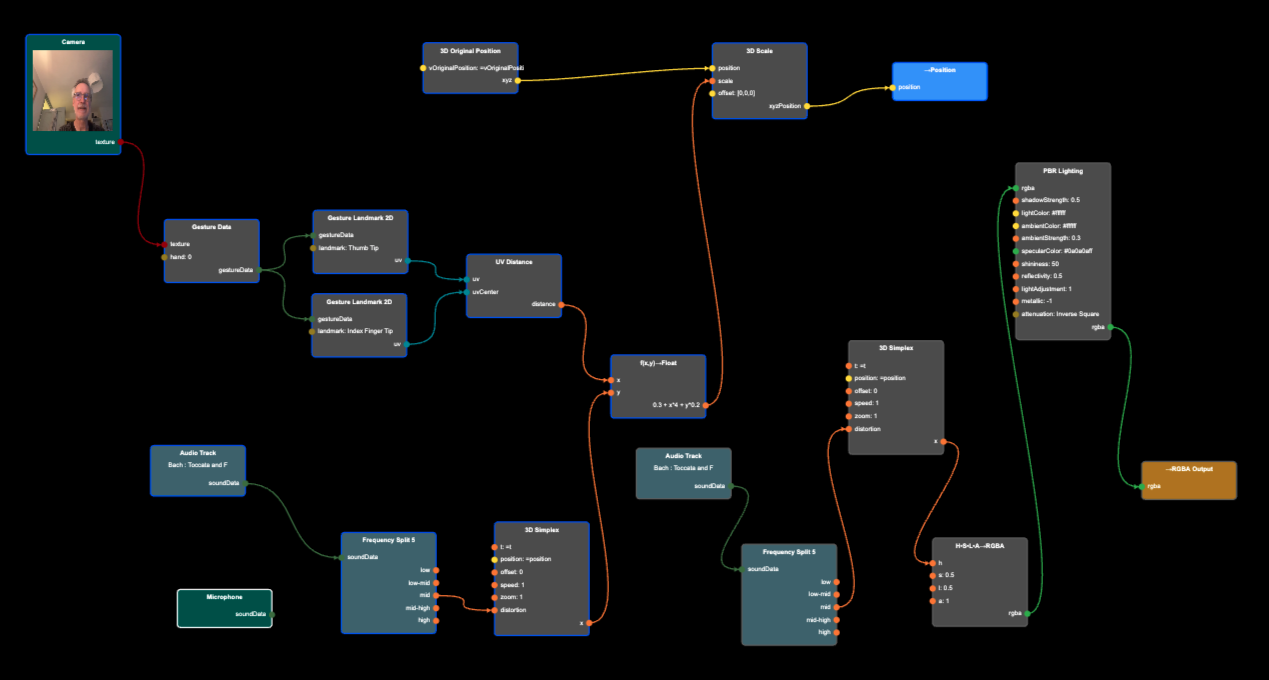Edit the 'lightAdjustment: 1' value
Viewport: 1269px width, 680px height.
1046,289
